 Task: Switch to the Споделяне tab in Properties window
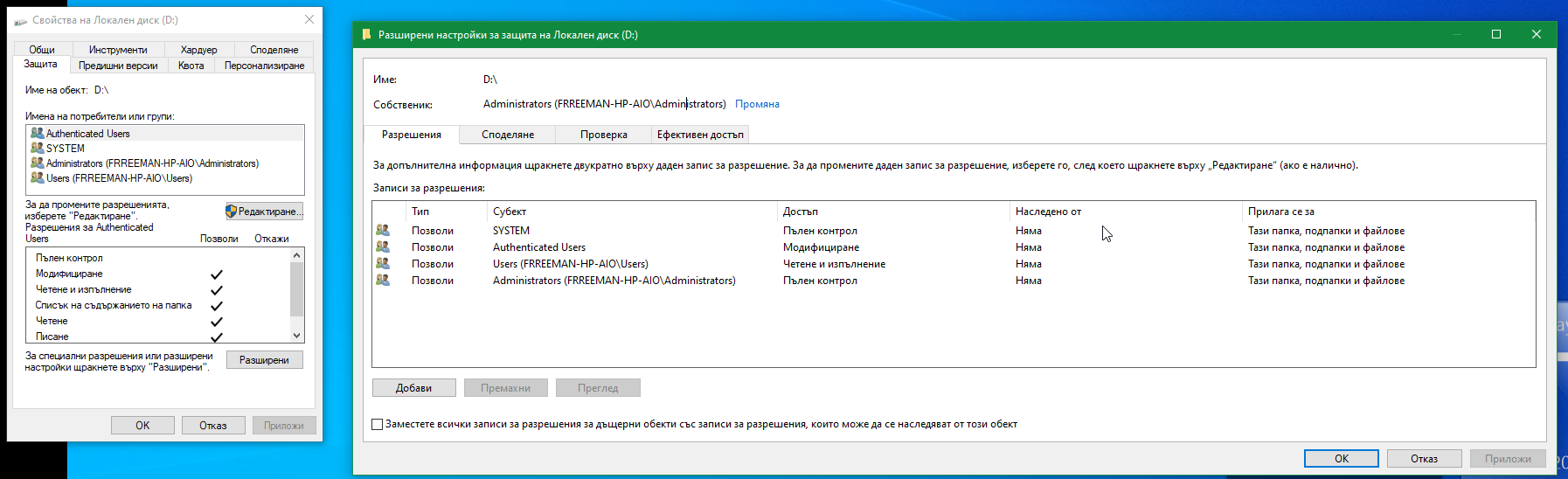pos(274,50)
